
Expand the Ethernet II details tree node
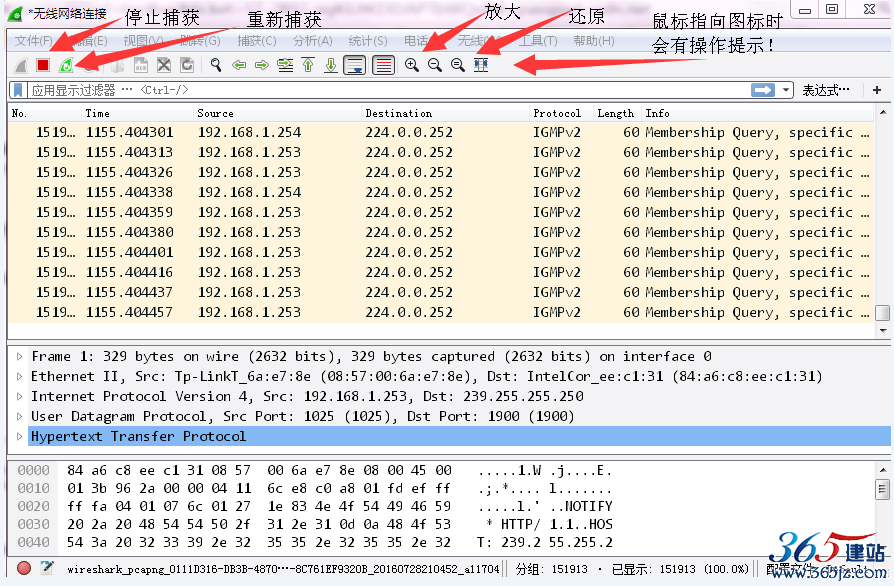pyautogui.click(x=19, y=377)
